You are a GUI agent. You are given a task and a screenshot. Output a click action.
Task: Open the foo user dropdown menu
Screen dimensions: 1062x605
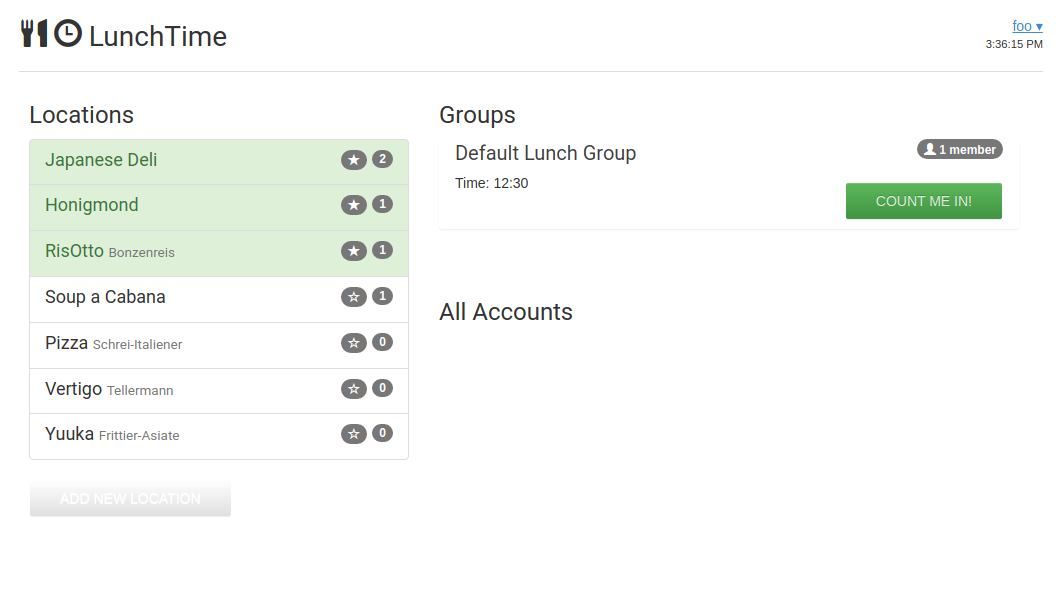coord(1027,26)
